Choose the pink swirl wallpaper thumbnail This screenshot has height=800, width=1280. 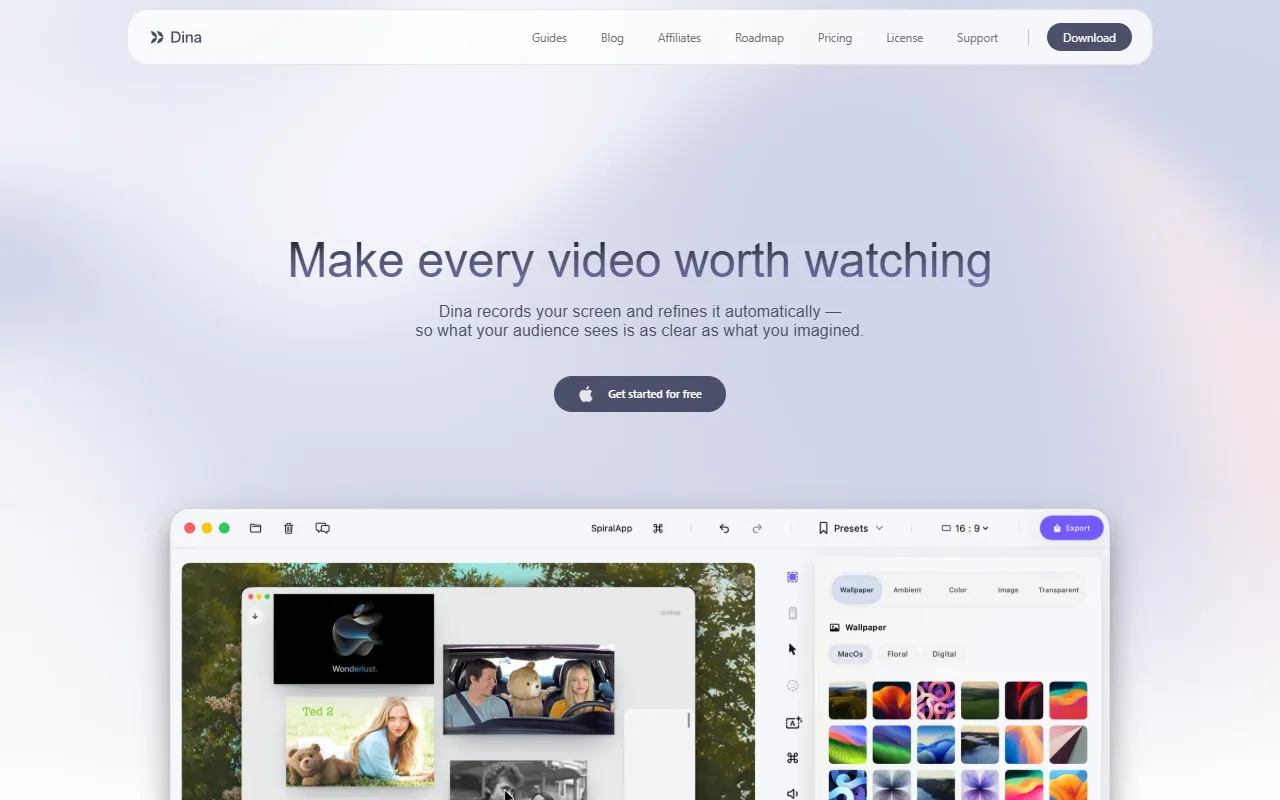936,700
